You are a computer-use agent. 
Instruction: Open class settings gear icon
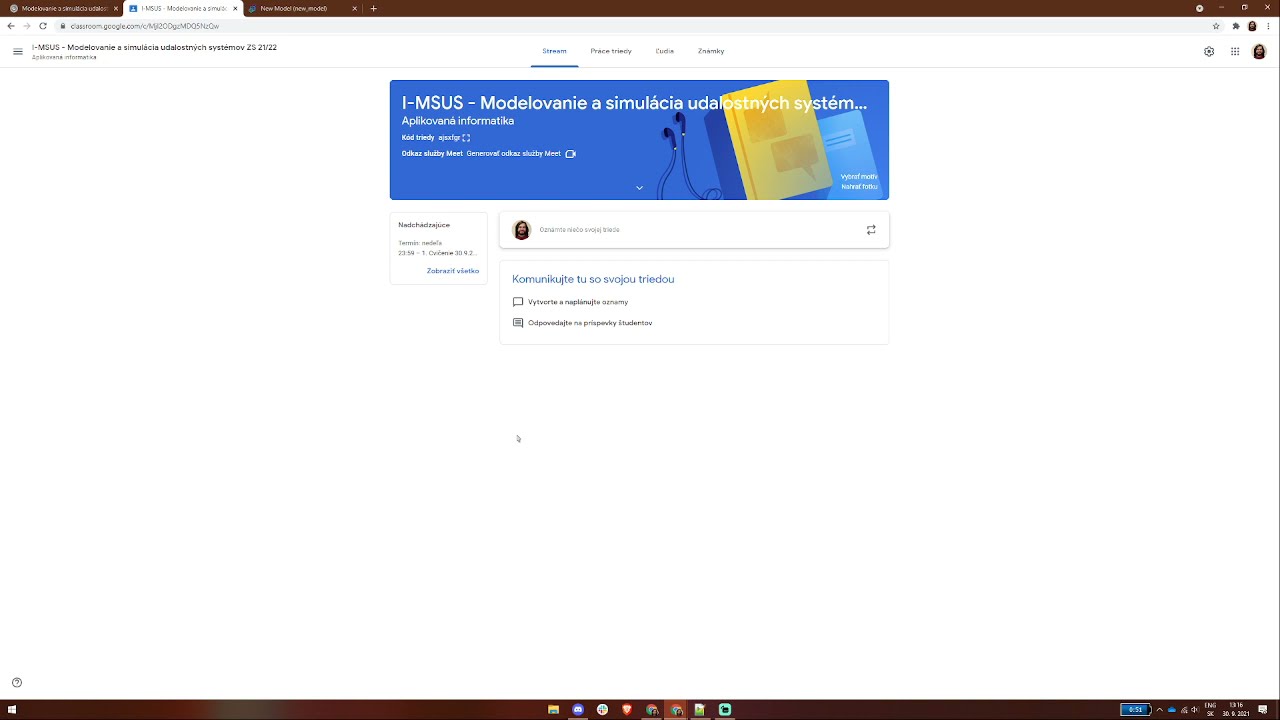(x=1209, y=51)
